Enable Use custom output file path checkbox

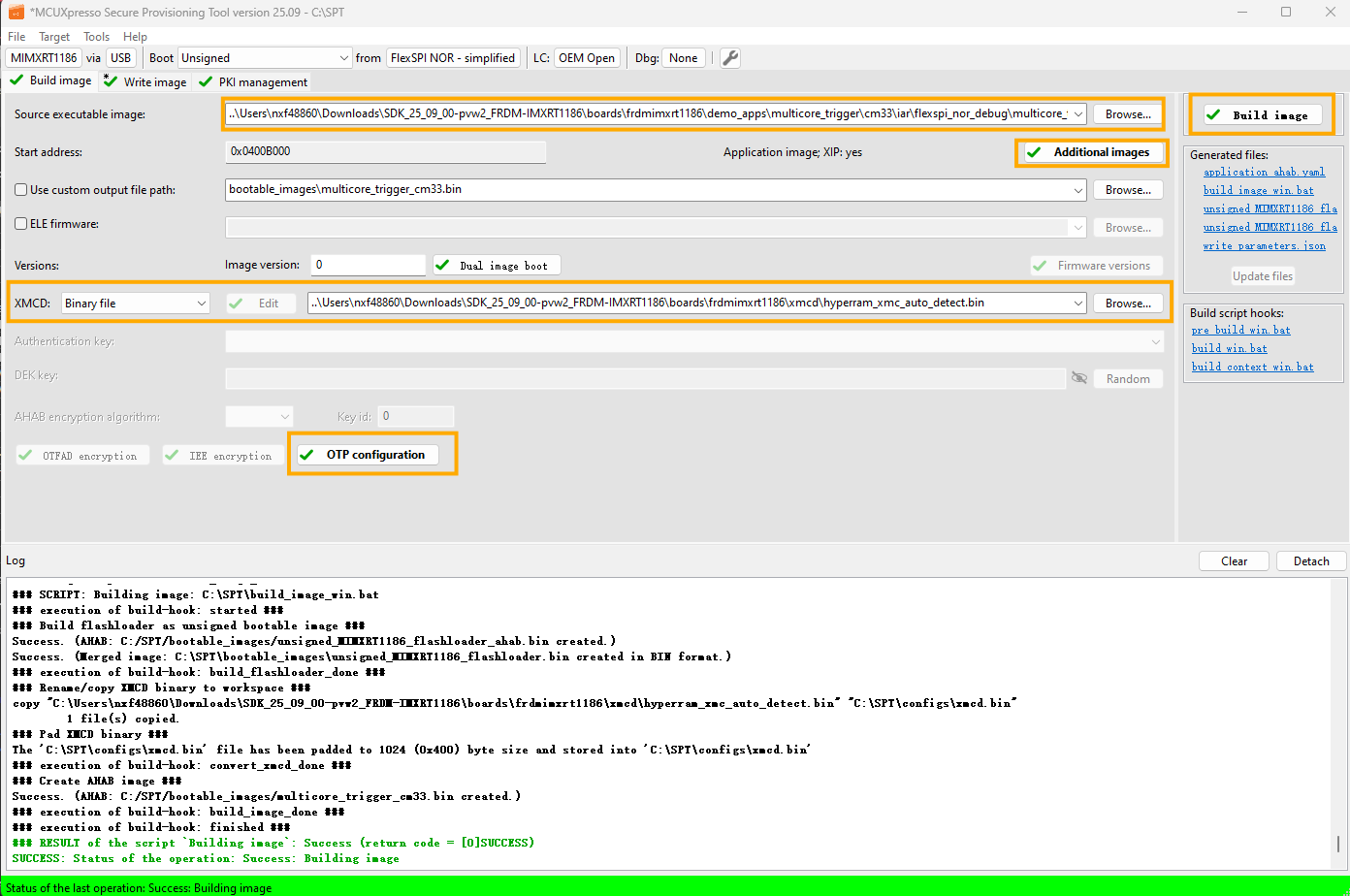pos(21,190)
